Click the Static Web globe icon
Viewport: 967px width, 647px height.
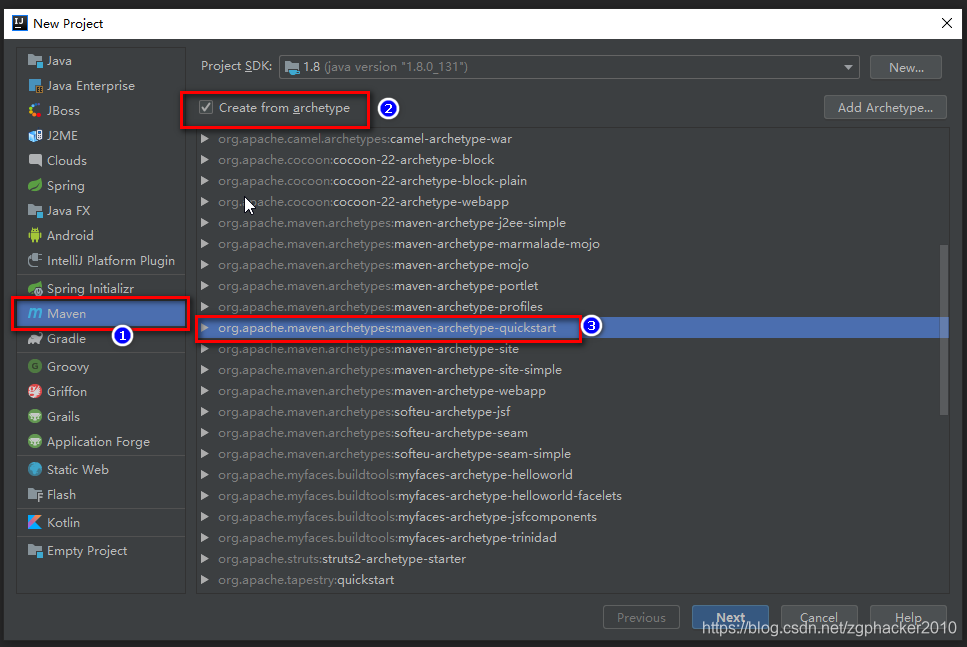(x=35, y=469)
